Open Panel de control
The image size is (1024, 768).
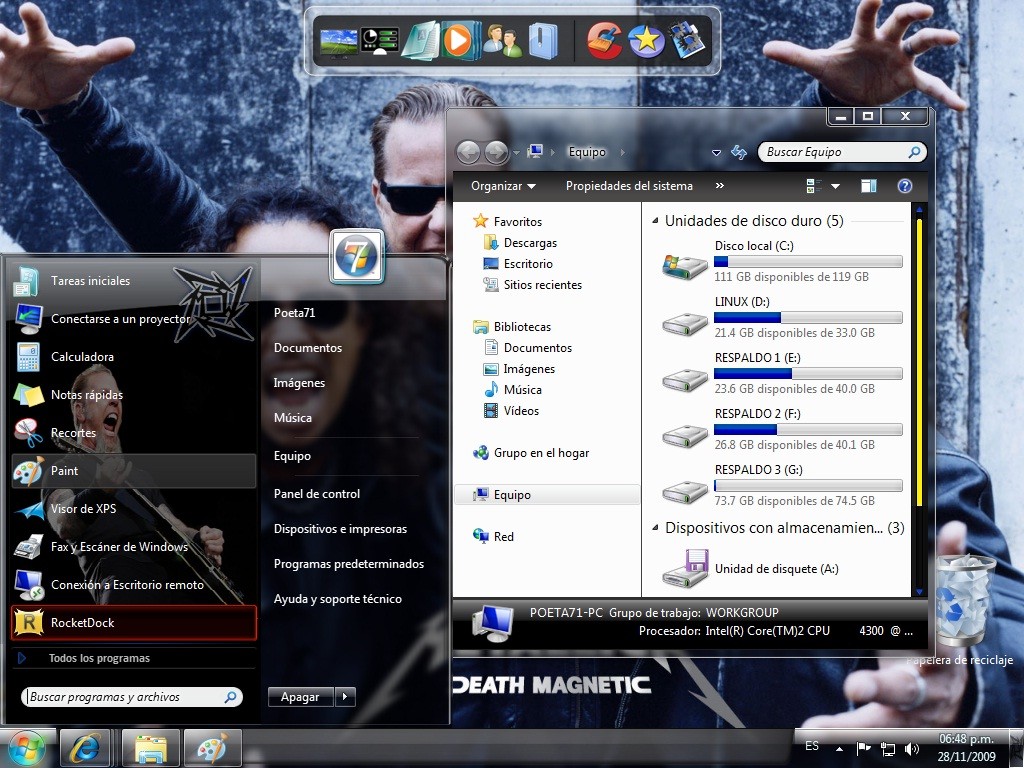pyautogui.click(x=317, y=494)
